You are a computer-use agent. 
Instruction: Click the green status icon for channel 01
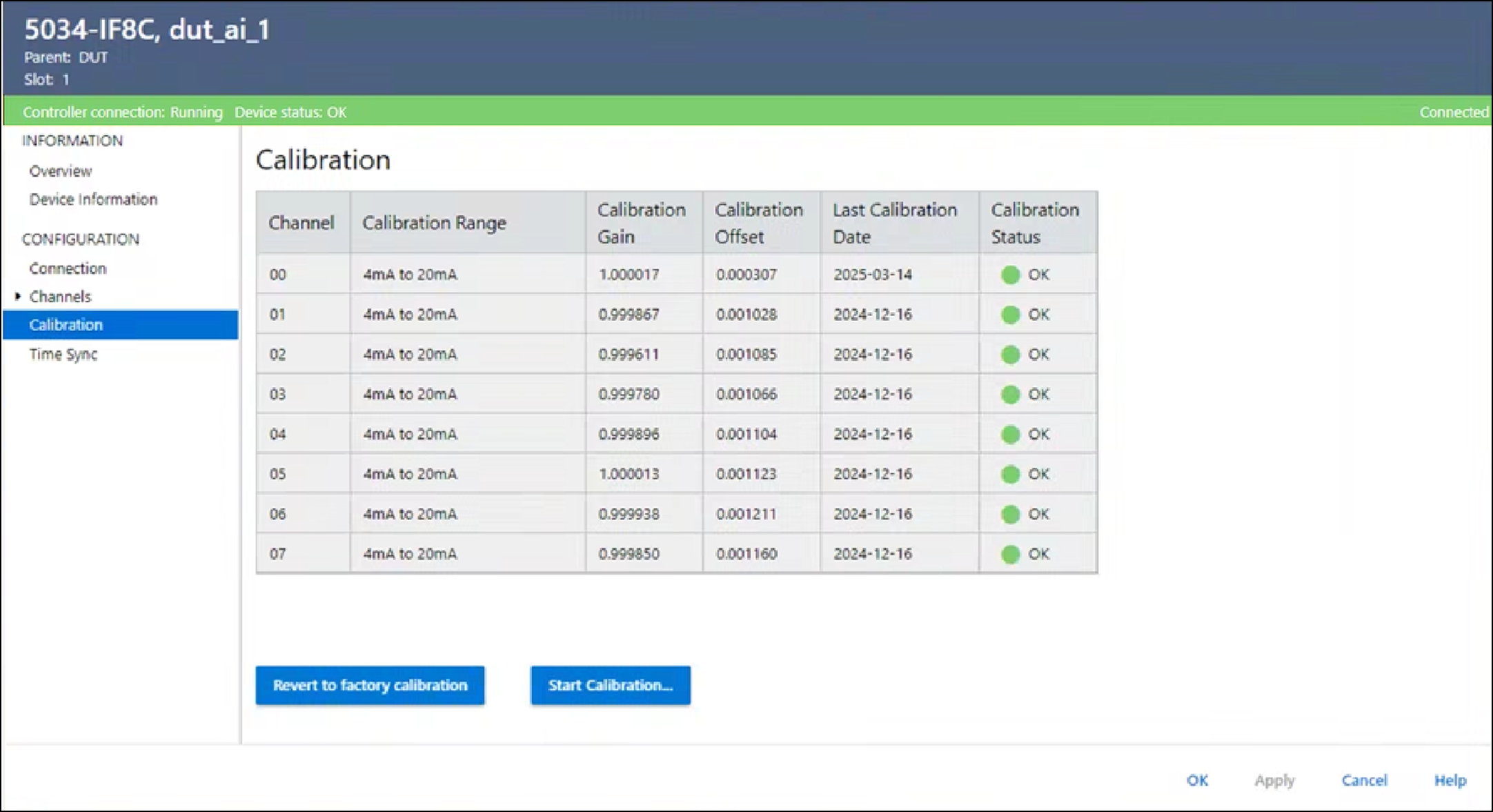click(1010, 315)
